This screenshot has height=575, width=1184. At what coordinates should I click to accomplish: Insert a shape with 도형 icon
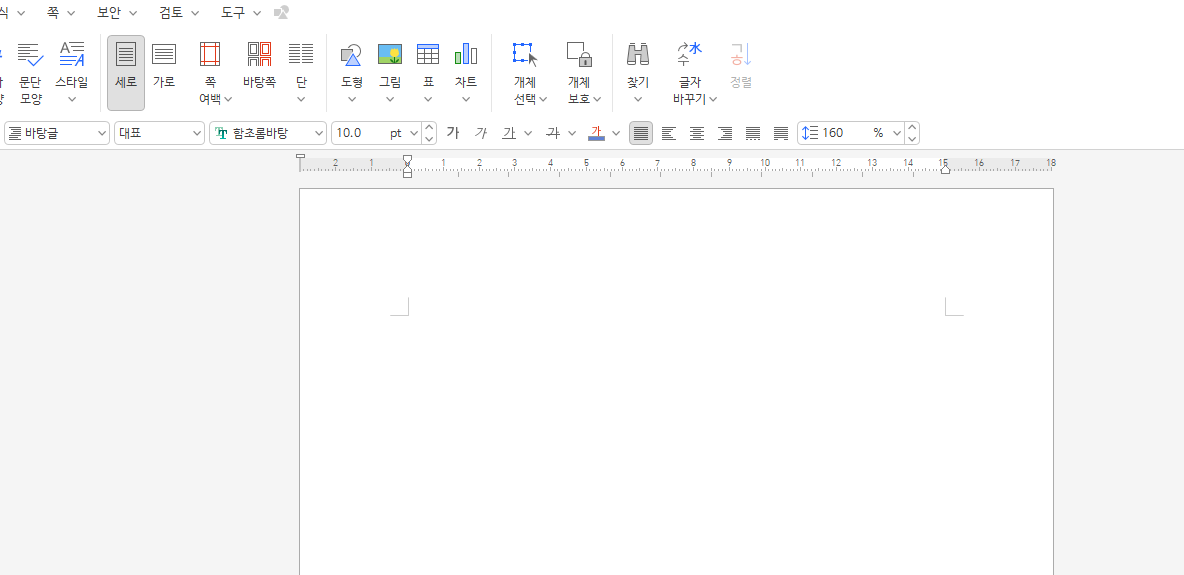pyautogui.click(x=352, y=54)
